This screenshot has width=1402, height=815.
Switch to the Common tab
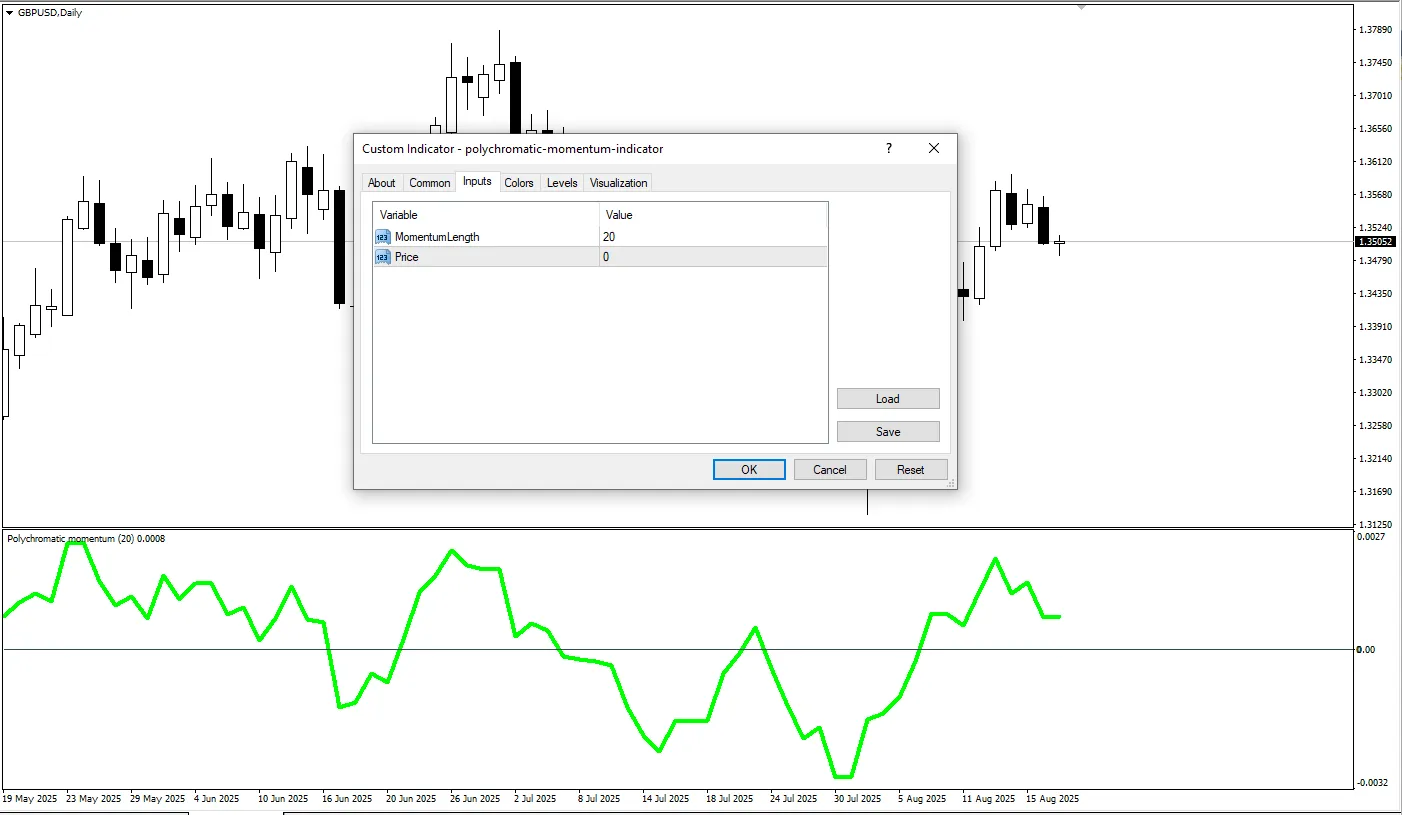[429, 182]
